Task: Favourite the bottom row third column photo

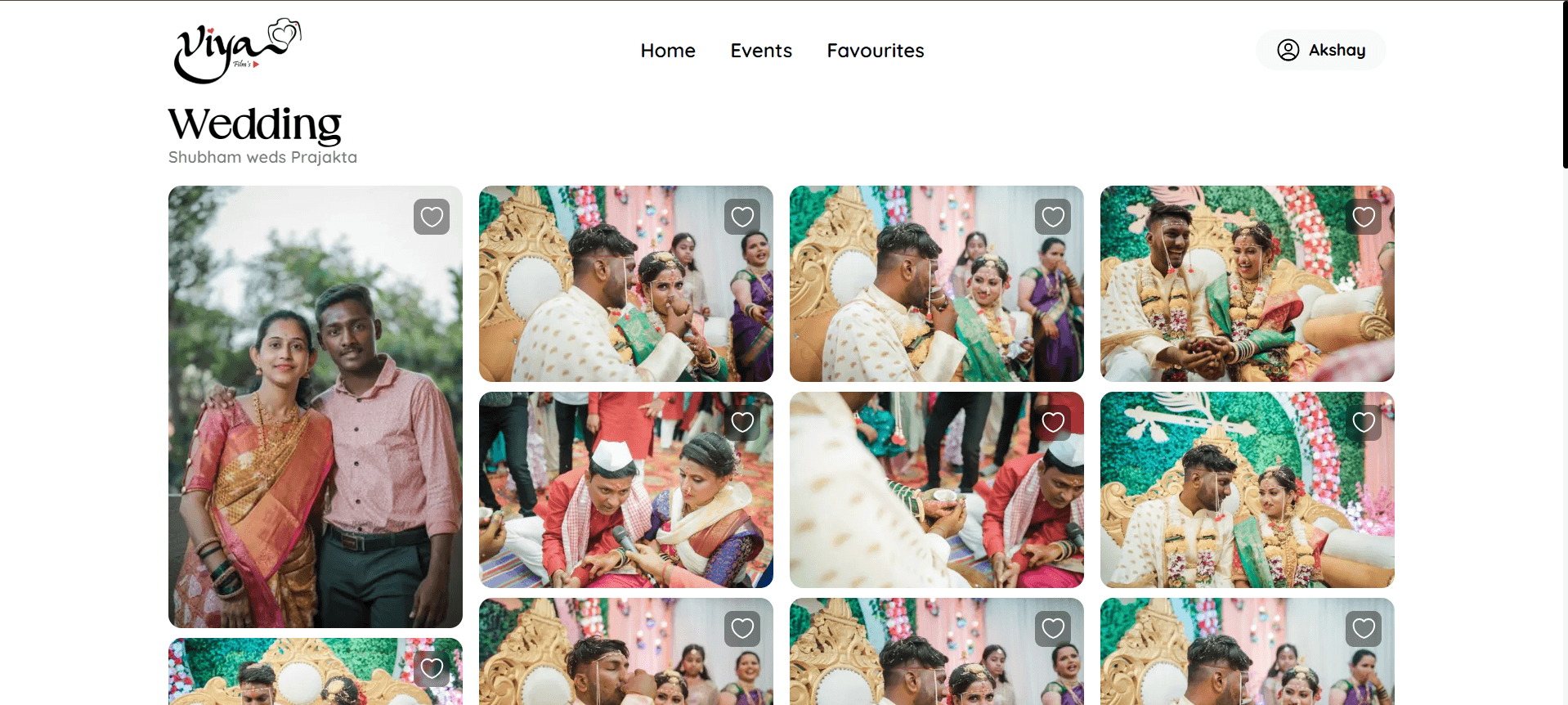Action: click(x=1053, y=628)
